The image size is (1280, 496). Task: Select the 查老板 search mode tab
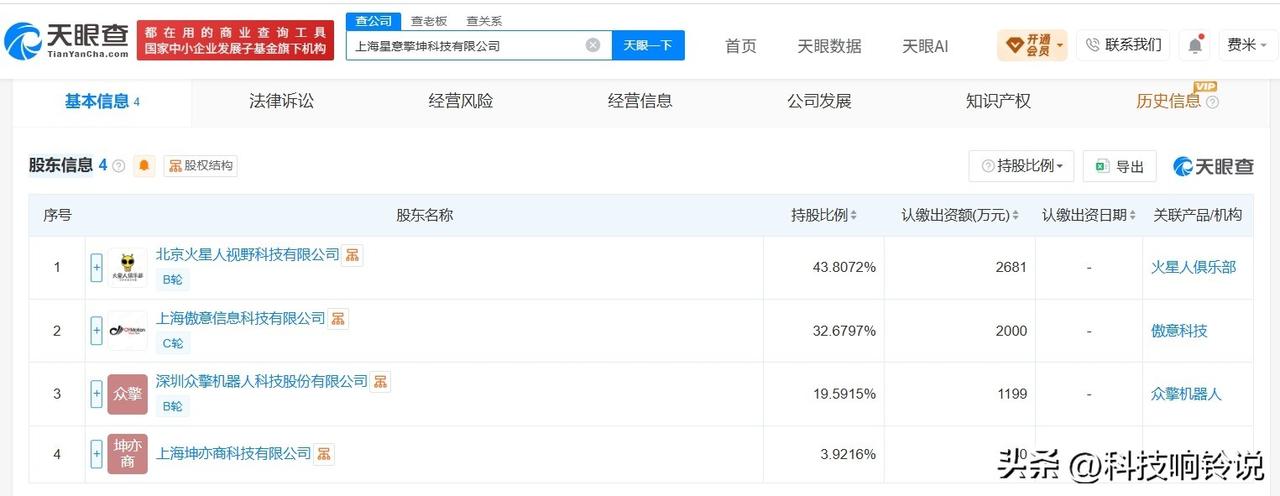coord(429,21)
